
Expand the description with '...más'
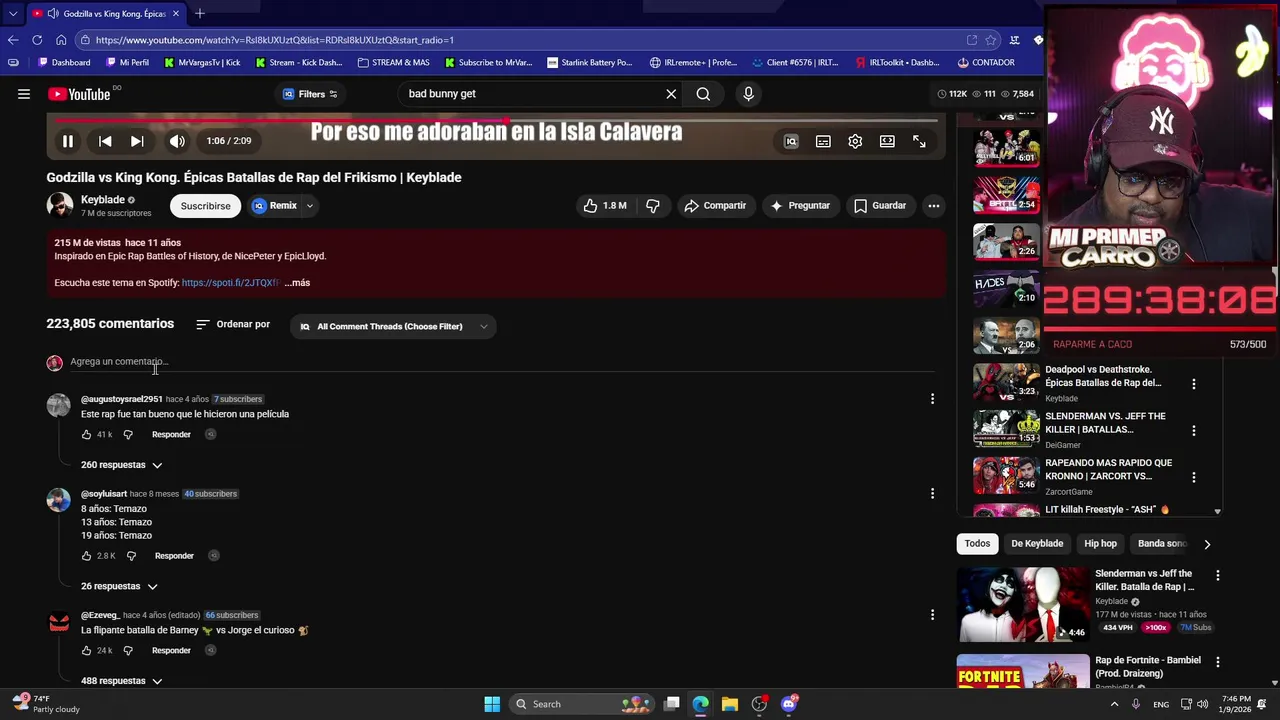tap(297, 283)
